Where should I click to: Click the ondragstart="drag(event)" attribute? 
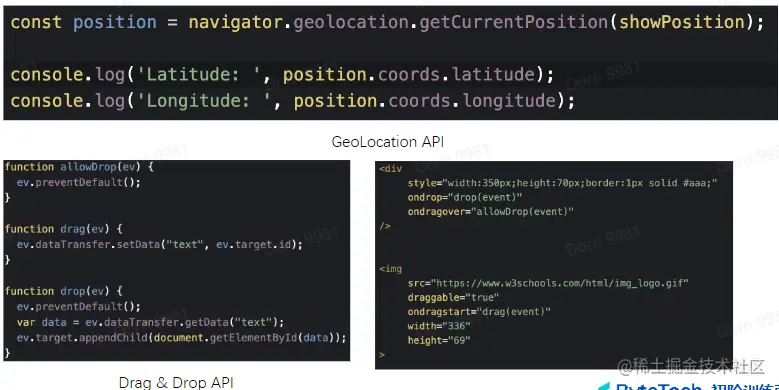coord(479,312)
